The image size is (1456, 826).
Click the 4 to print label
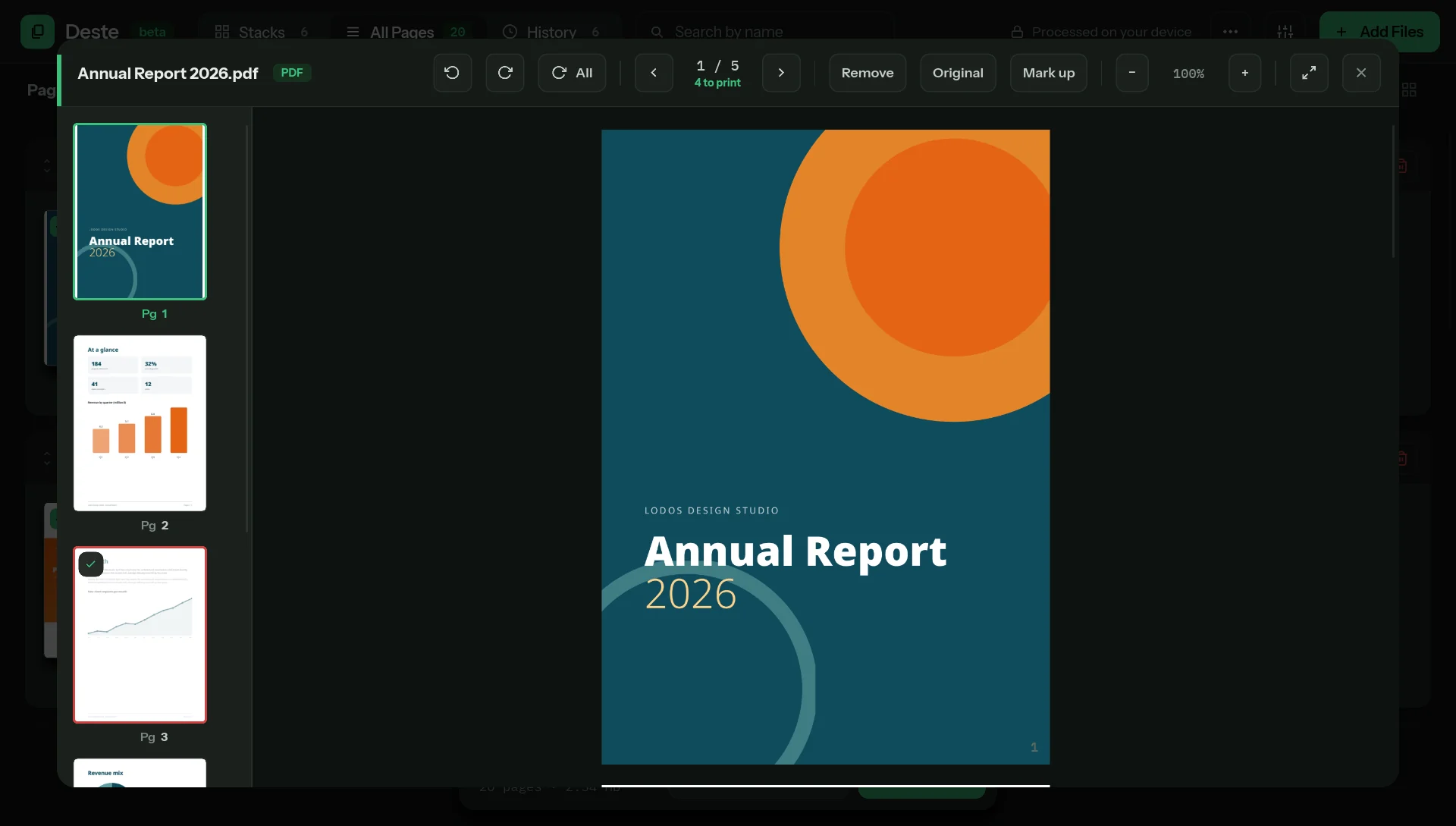717,83
